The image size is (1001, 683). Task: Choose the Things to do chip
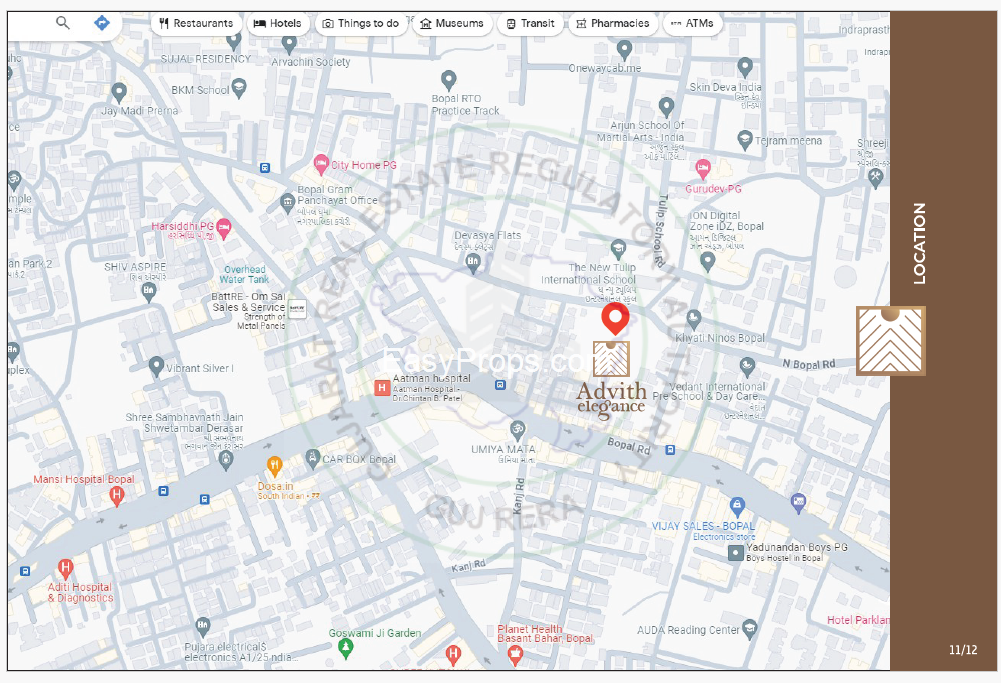pos(361,23)
